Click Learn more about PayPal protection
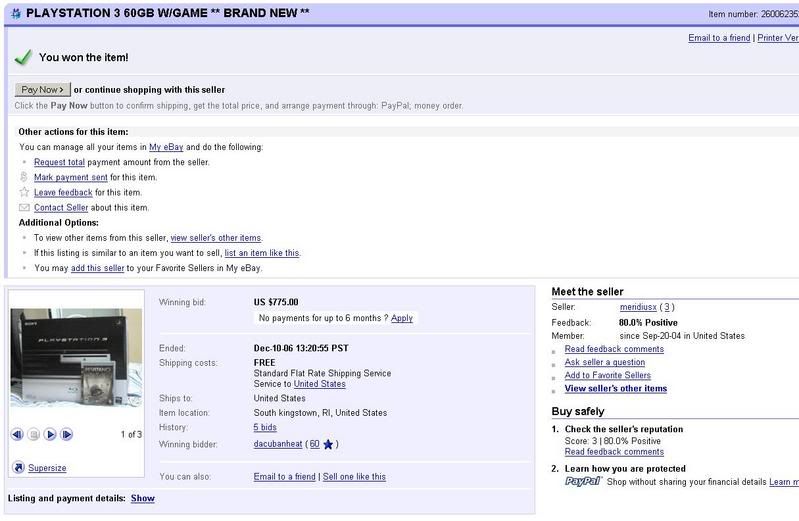 (784, 482)
